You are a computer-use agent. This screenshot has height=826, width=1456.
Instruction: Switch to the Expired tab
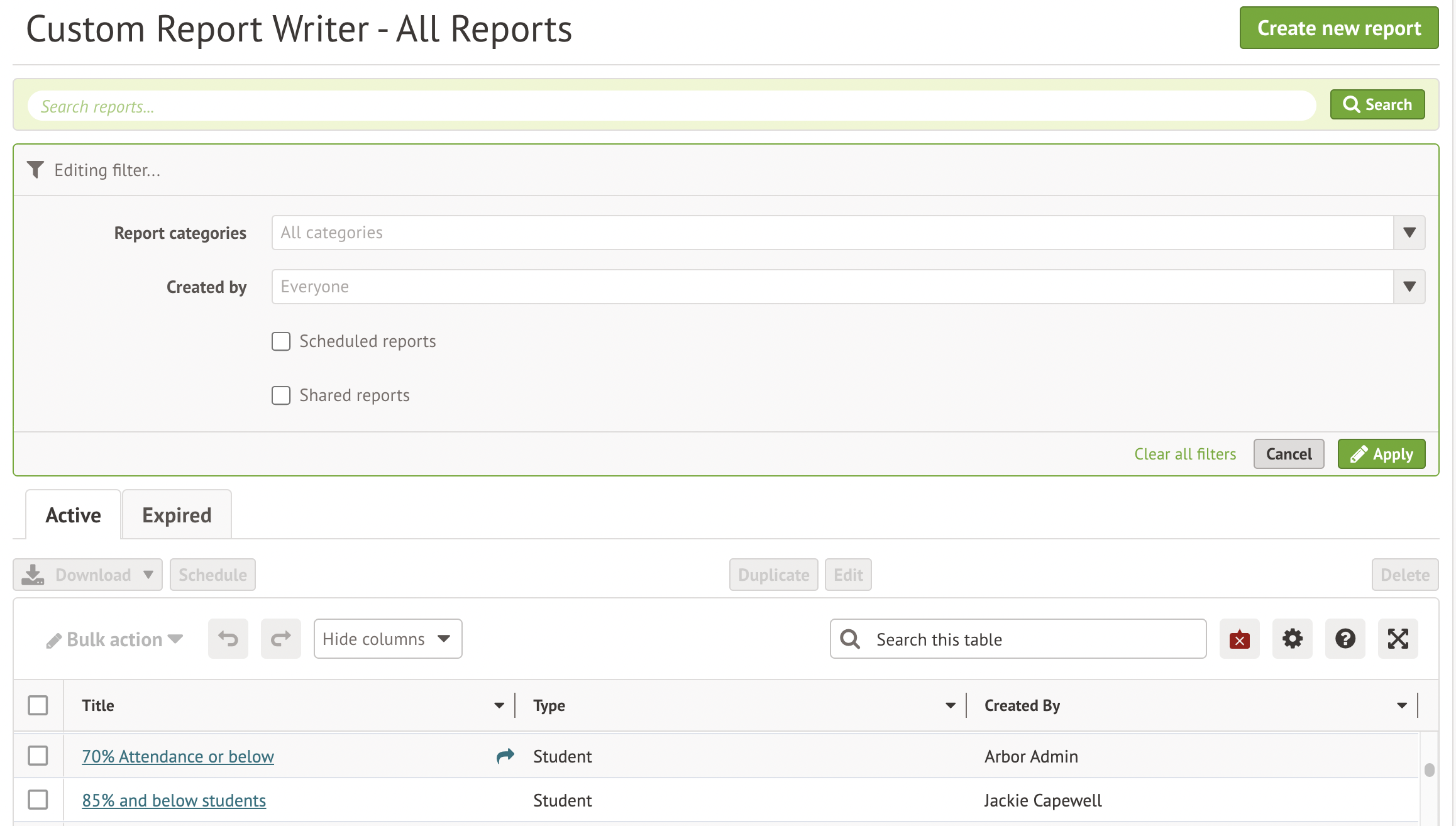pos(177,515)
